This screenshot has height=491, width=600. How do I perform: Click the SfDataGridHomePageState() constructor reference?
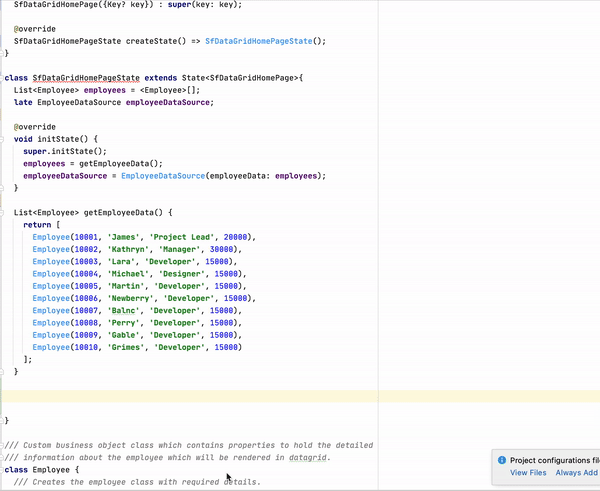pos(265,41)
